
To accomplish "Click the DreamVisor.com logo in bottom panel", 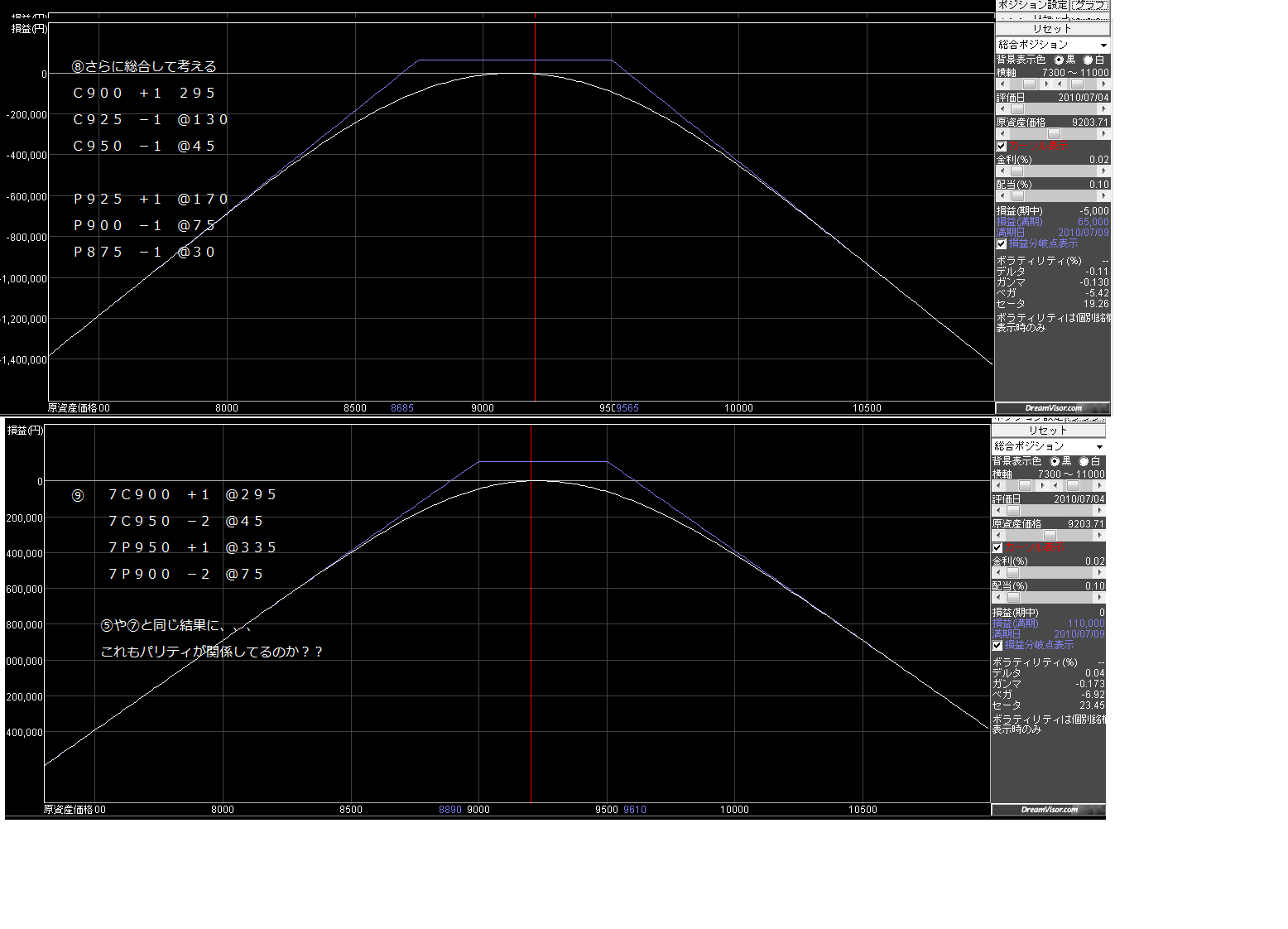I will (1049, 810).
